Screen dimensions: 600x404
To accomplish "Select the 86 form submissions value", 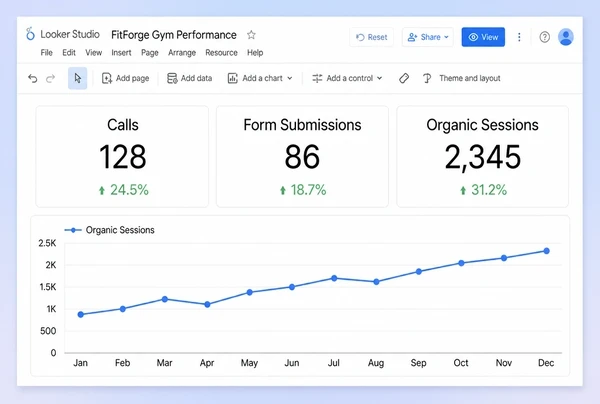I will [x=302, y=156].
